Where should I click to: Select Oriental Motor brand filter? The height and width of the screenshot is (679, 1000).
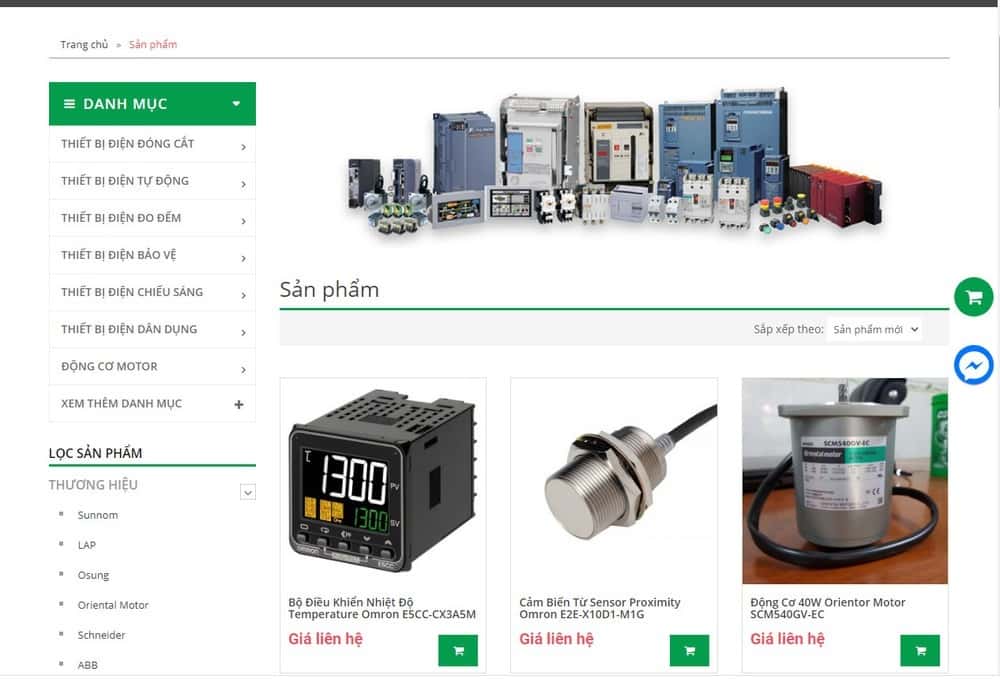tap(113, 605)
